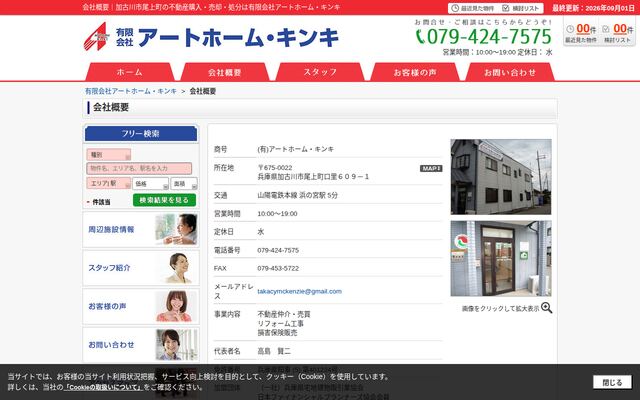The width and height of the screenshot is (640, 400).
Task: Click the 〒675-0022 postal code text
Action: pyautogui.click(x=275, y=168)
